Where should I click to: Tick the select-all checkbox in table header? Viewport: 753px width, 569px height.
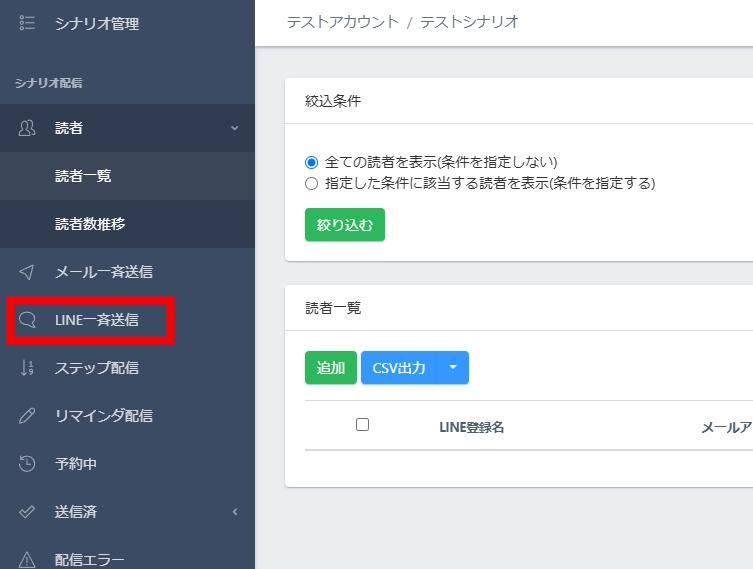(x=362, y=425)
